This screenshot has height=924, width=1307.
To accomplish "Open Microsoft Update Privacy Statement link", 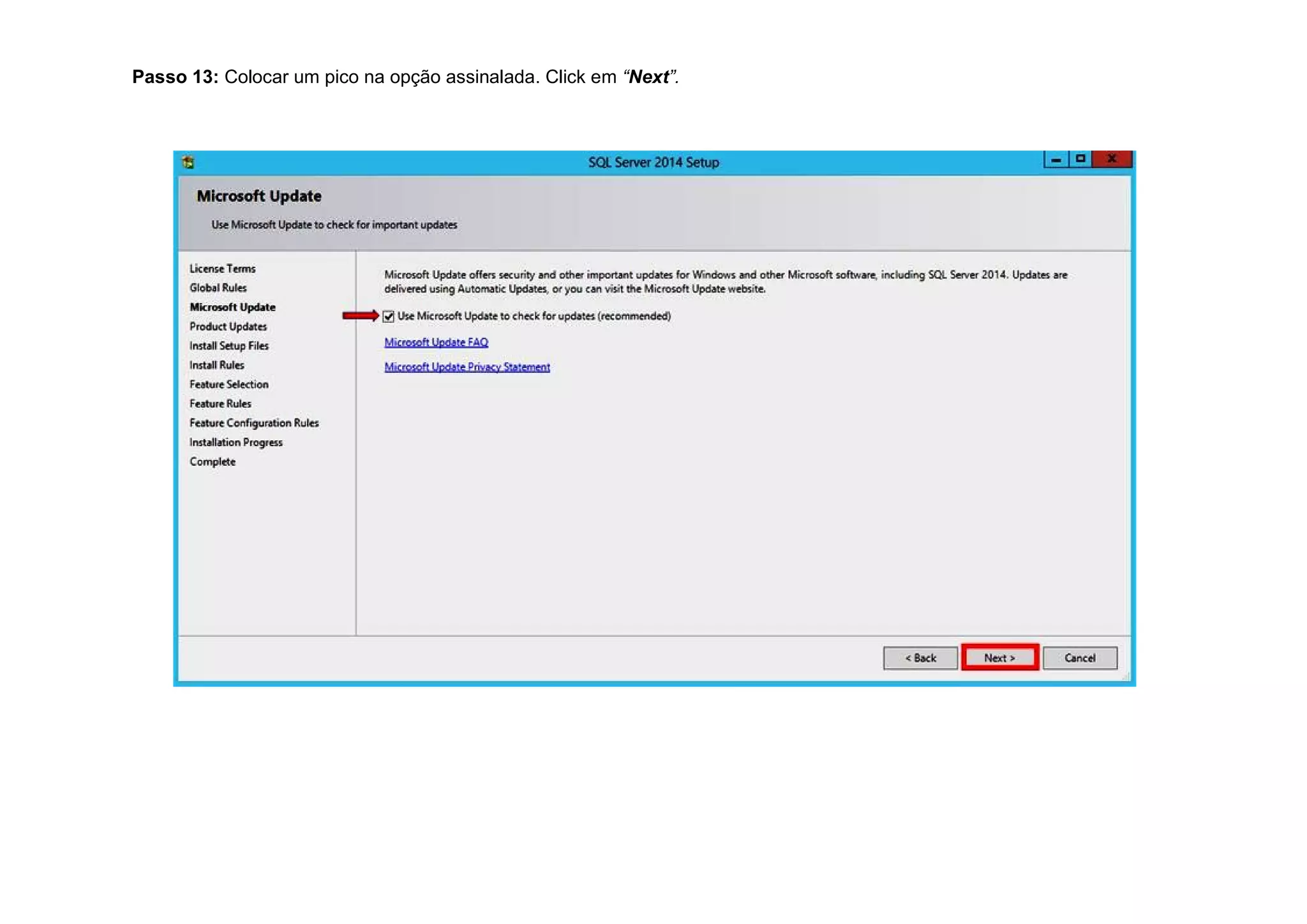I will (x=467, y=367).
